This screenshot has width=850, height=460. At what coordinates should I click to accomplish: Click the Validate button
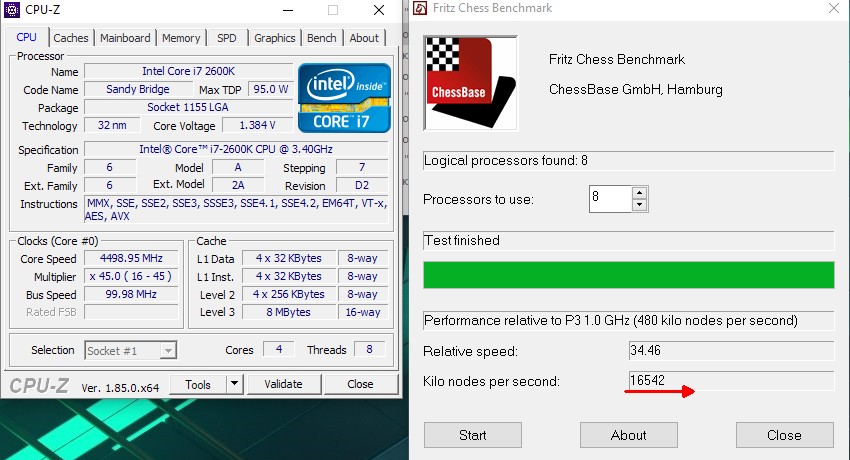(284, 384)
